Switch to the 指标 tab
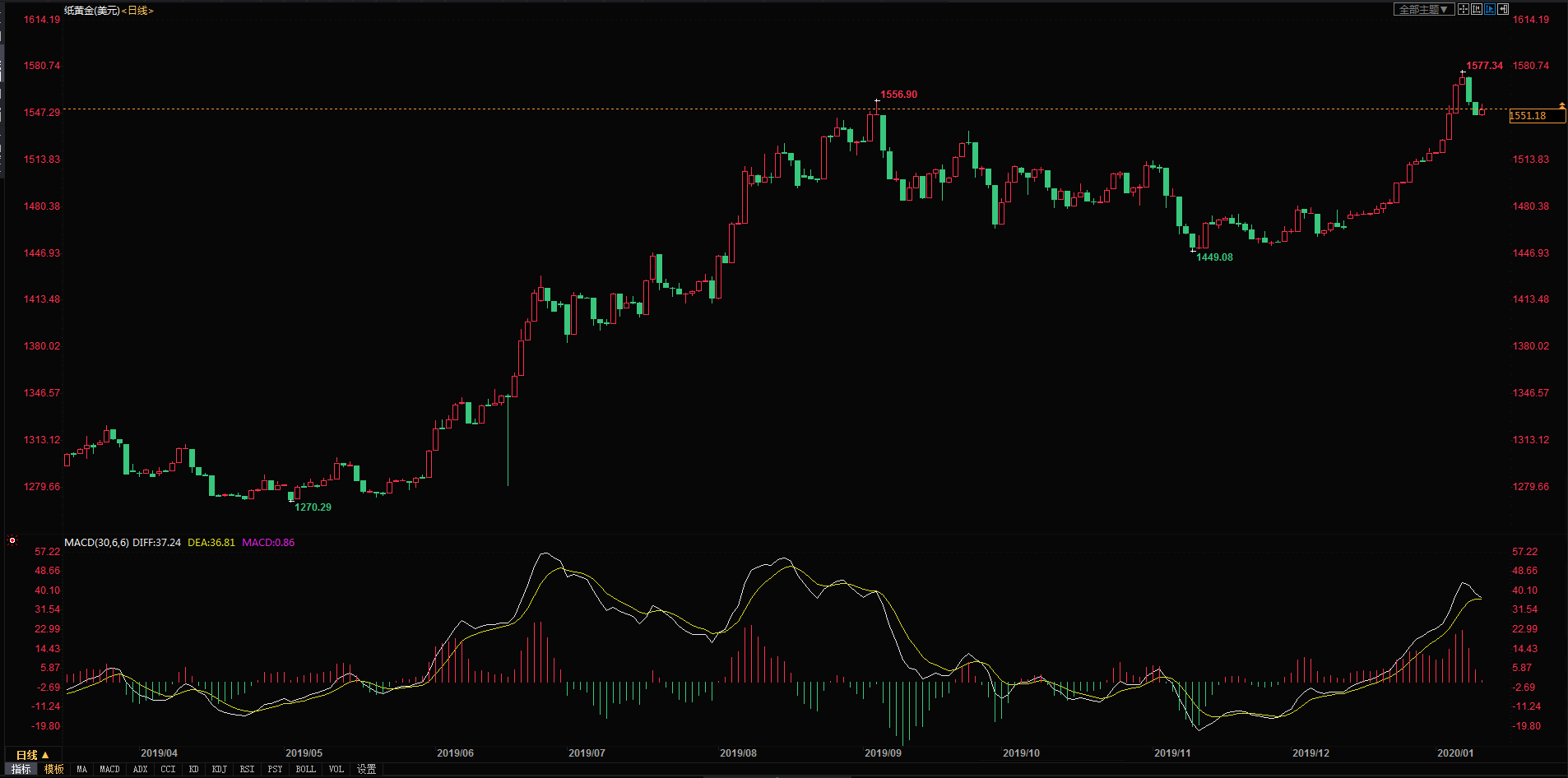 click(x=21, y=769)
